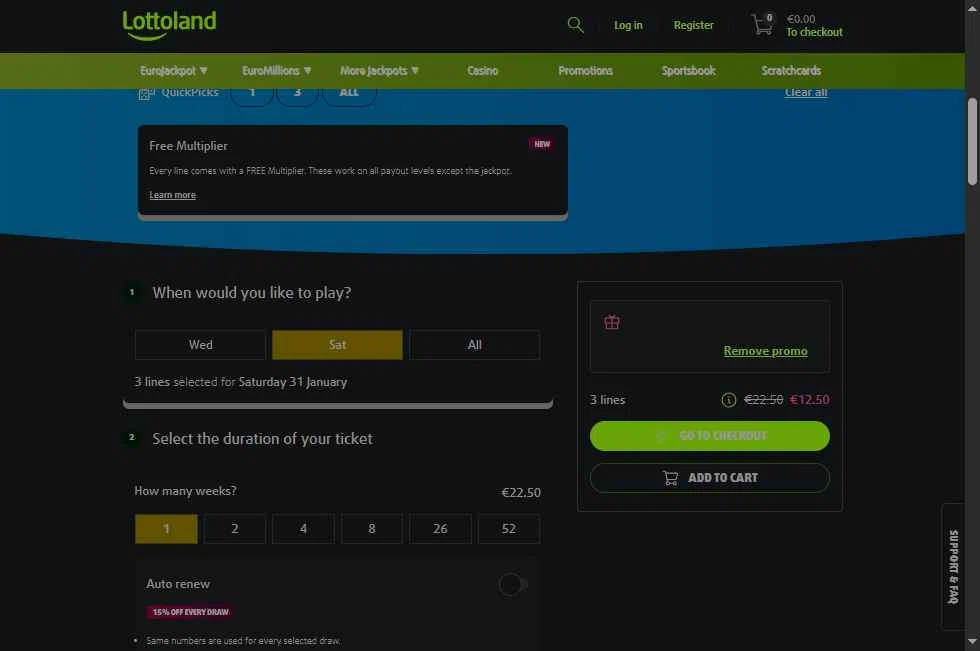Screen dimensions: 980x651
Task: Click the 15% OFF EVERY DRAW badge
Action: (190, 612)
